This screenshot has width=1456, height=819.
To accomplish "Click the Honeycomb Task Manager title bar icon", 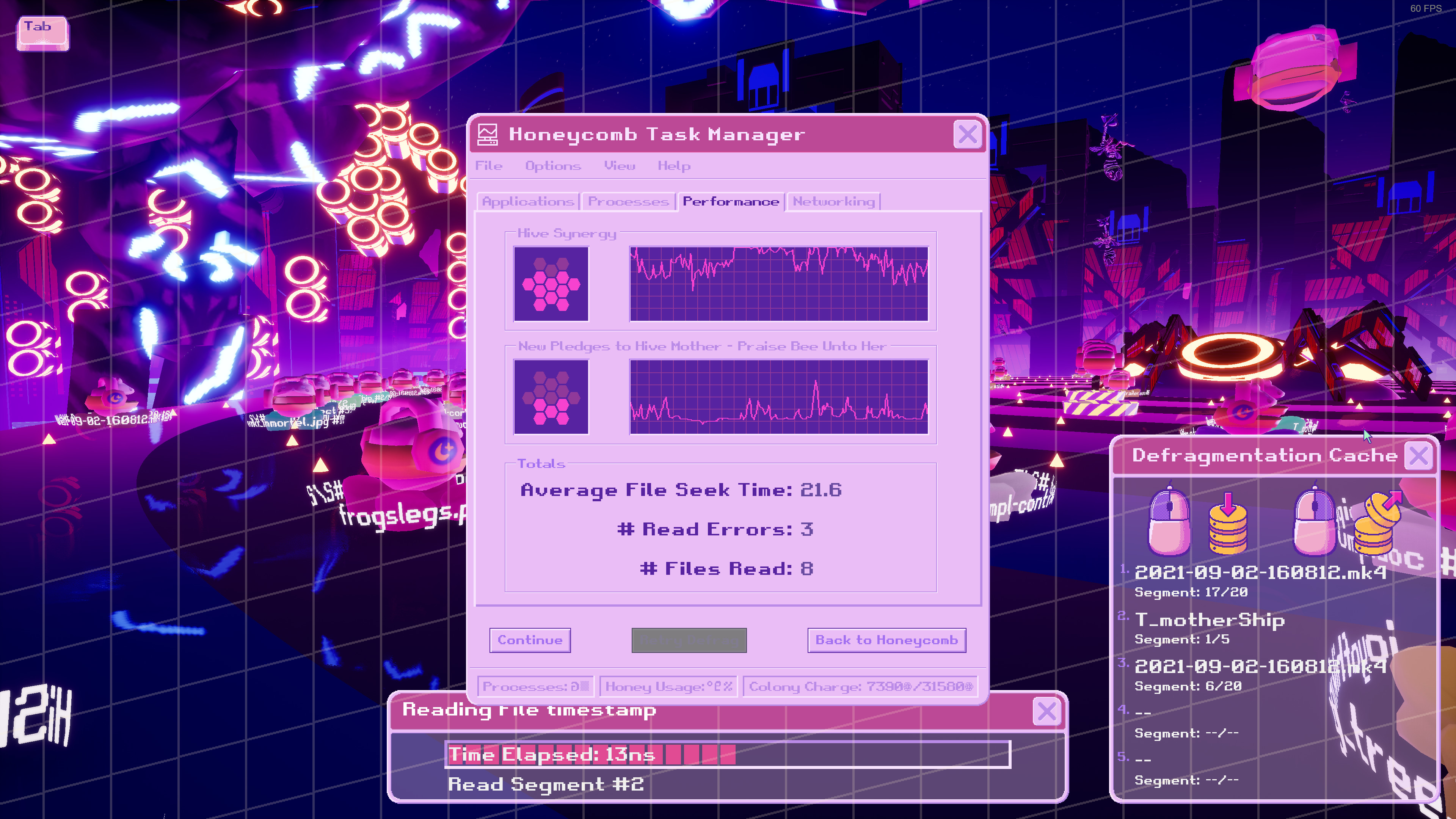I will [487, 134].
